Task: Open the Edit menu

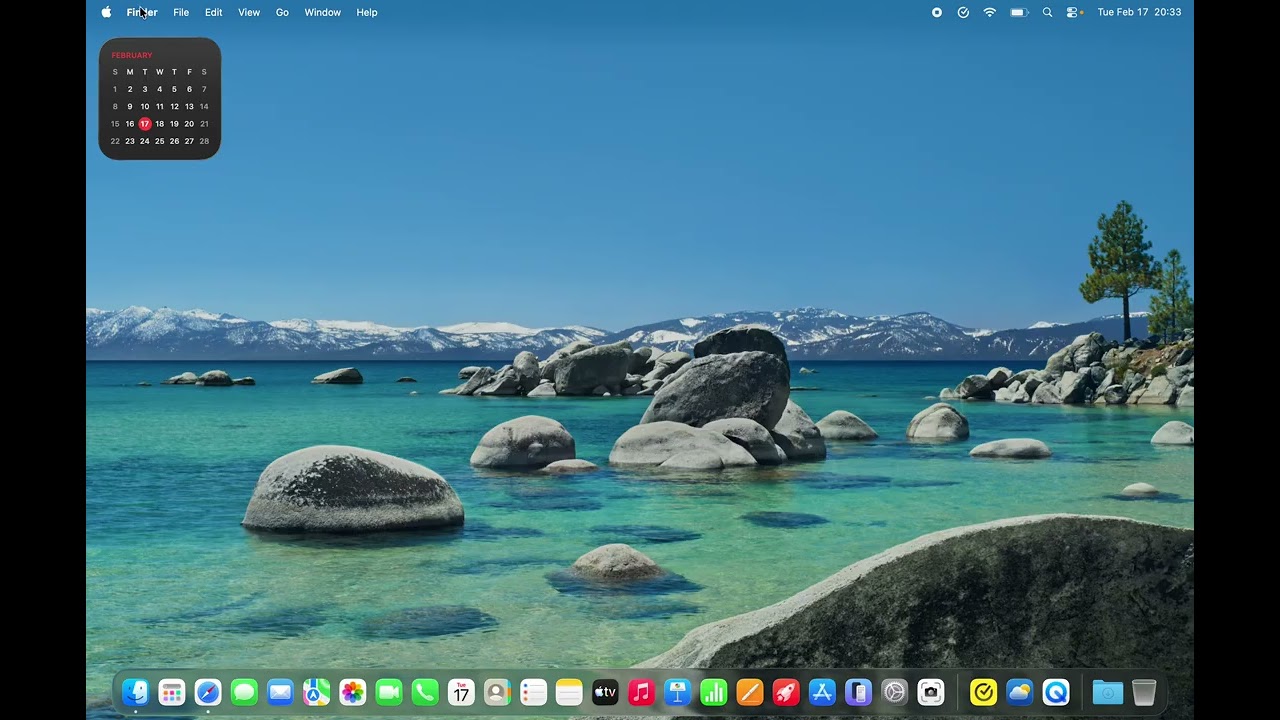Action: 214,12
